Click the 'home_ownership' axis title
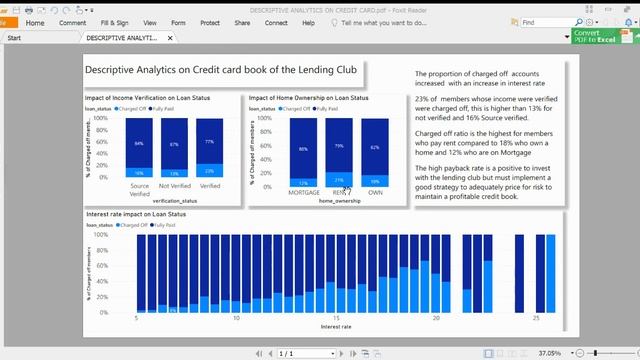 (x=340, y=201)
